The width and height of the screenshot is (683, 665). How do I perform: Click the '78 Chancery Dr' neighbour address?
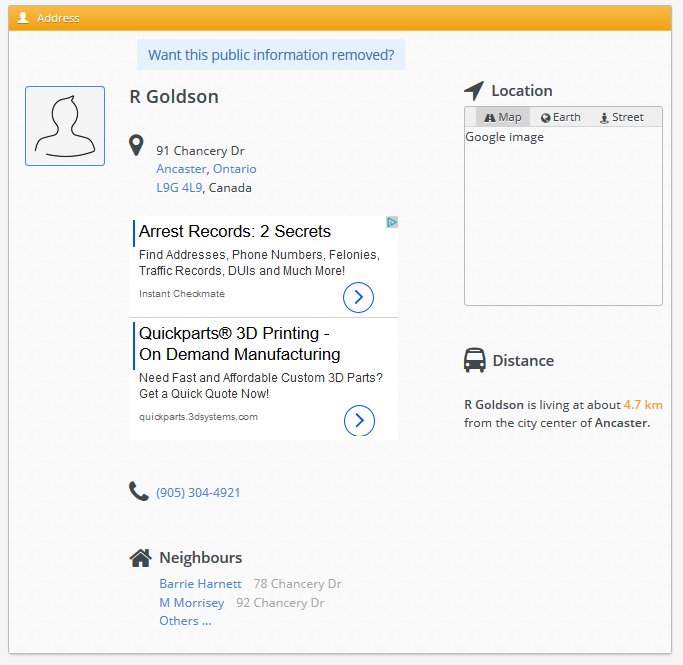(x=298, y=584)
